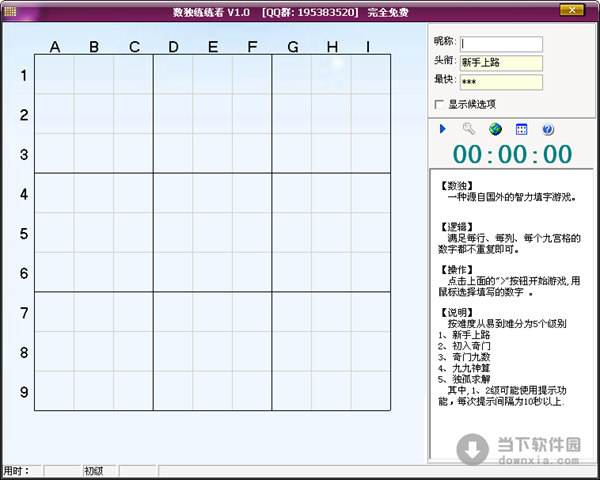Click the 最快 best time field
The height and width of the screenshot is (480, 600).
click(x=501, y=82)
